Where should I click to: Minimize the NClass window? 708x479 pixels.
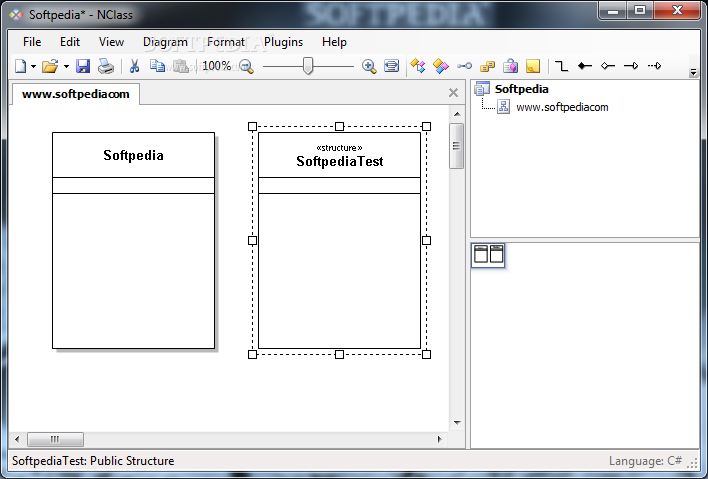[x=613, y=11]
